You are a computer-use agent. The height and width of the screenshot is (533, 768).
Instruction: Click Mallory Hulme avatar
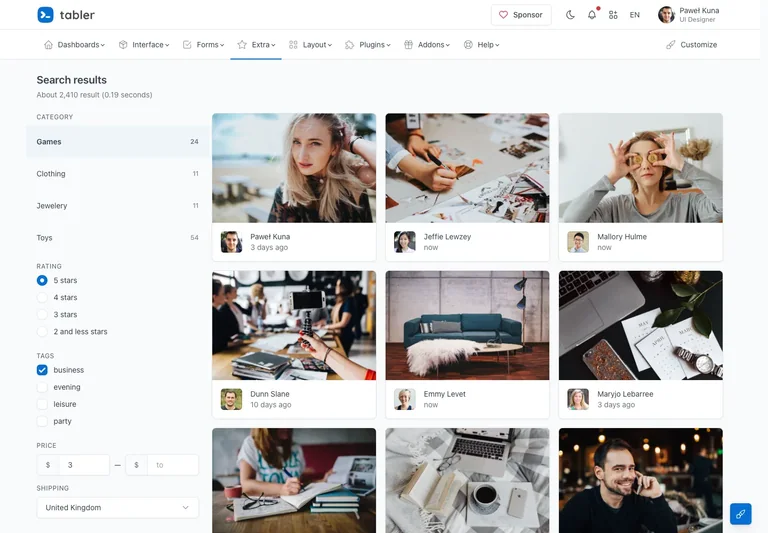pyautogui.click(x=578, y=242)
